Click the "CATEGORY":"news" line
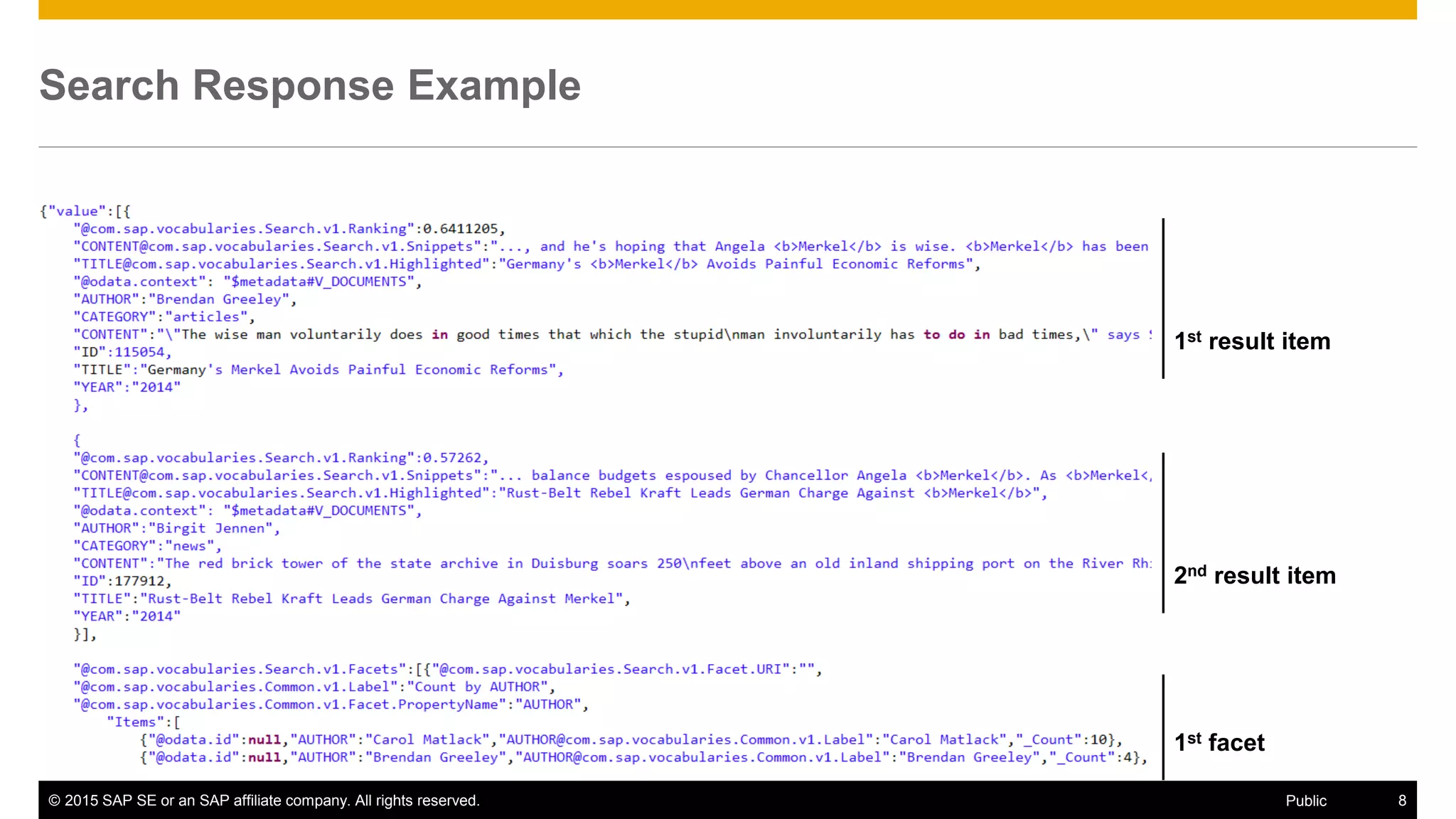 pyautogui.click(x=147, y=546)
